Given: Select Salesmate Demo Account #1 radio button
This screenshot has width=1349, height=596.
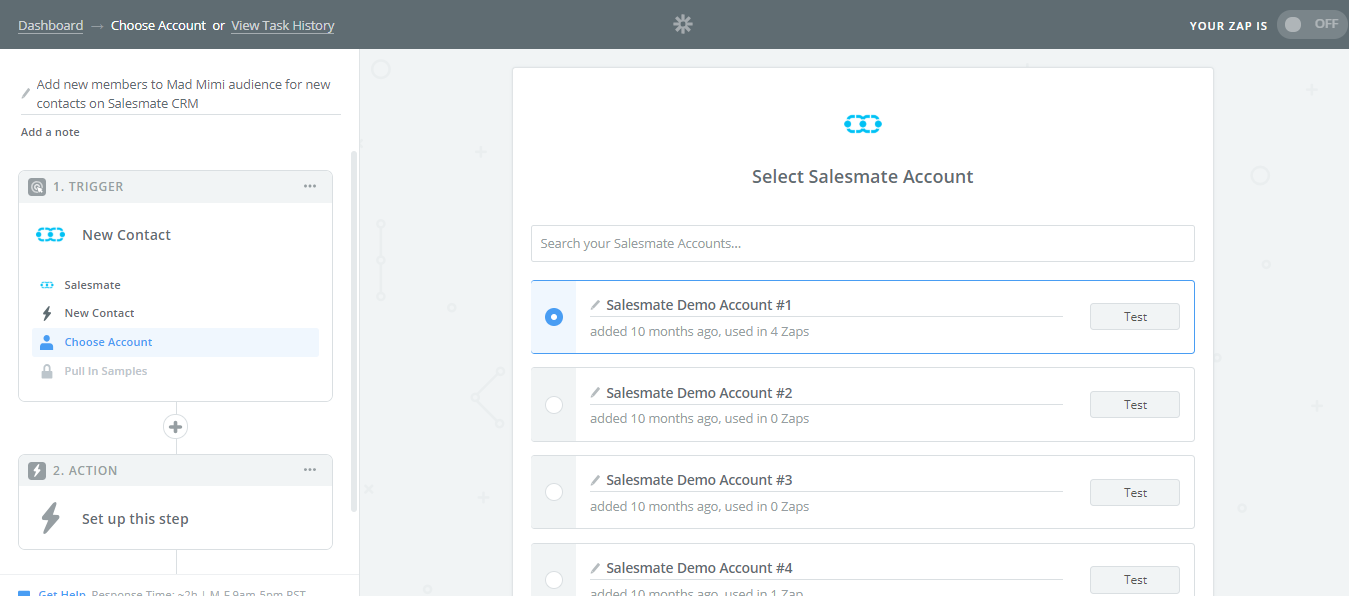Looking at the screenshot, I should 554,317.
